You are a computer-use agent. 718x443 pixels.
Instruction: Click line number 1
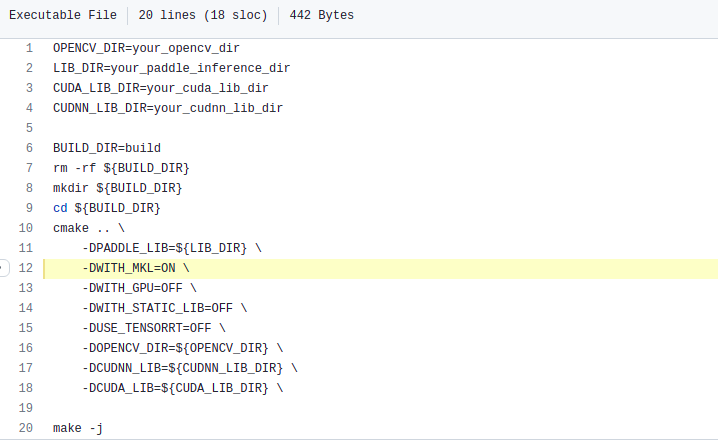(x=29, y=48)
